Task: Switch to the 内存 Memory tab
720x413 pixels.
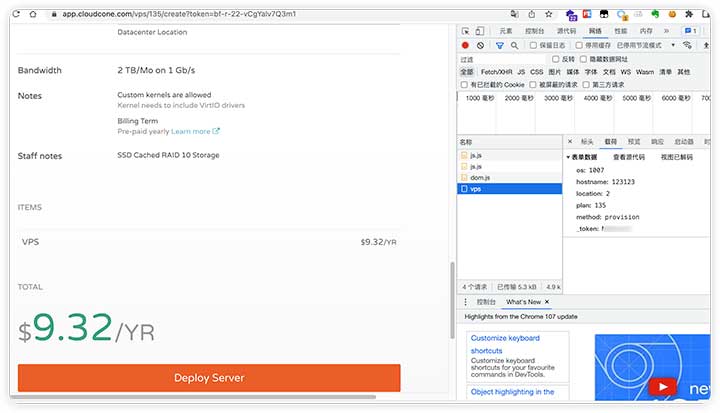Action: pyautogui.click(x=646, y=31)
